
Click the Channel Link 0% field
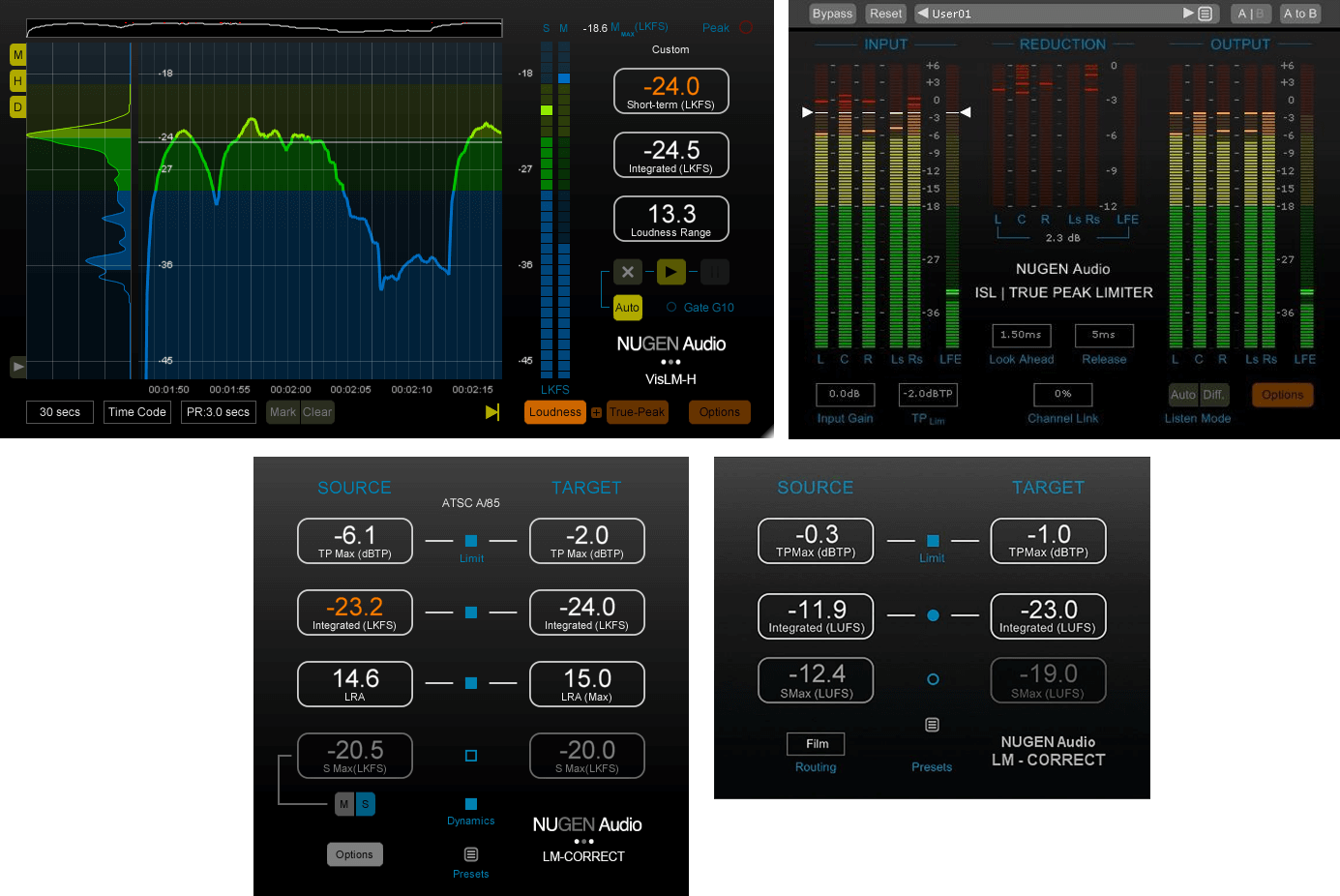point(1062,394)
